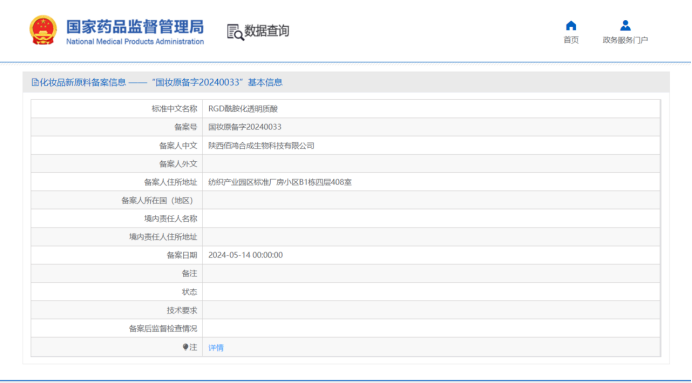Select the 备案号 value 国妆原备字20240033
692x383 pixels.
click(x=245, y=127)
